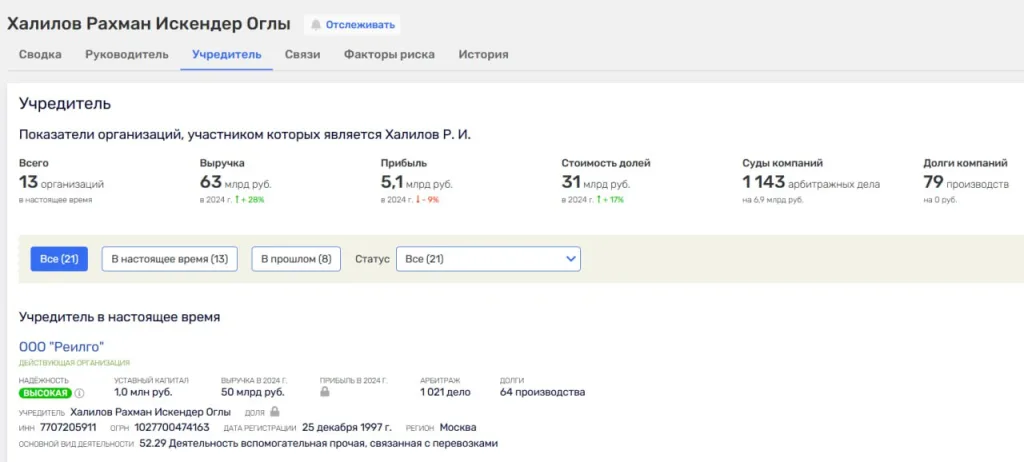Click the info icon next to ВЫСОКАЯ
Image resolution: width=1024 pixels, height=462 pixels.
pos(79,393)
